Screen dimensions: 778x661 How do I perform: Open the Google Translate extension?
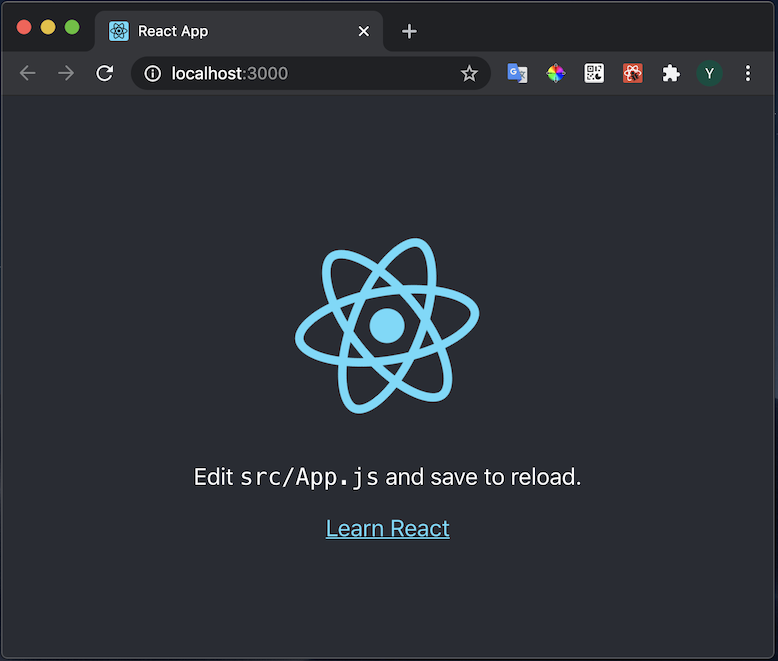(x=517, y=73)
